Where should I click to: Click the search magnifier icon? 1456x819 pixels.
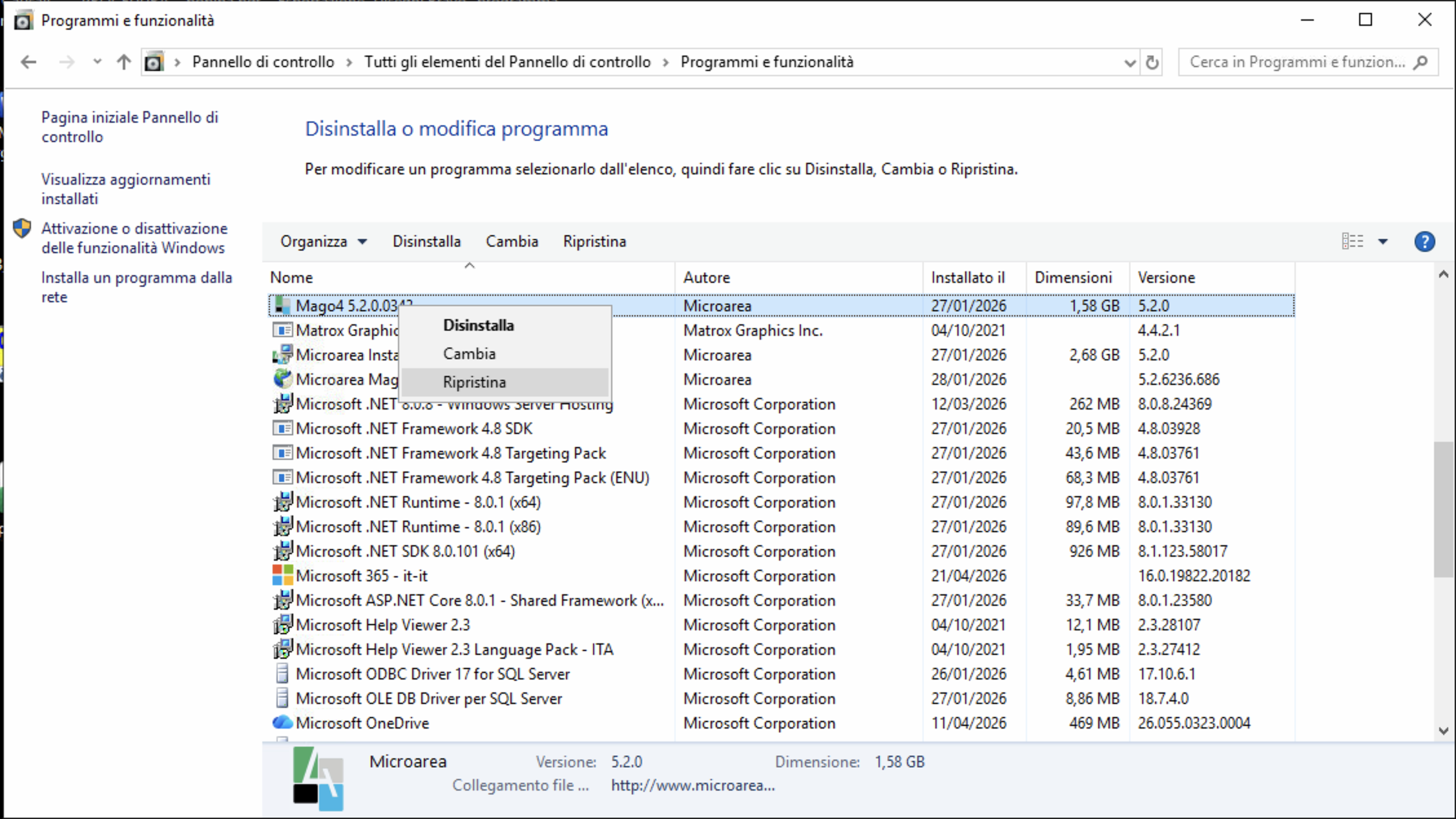coord(1420,62)
